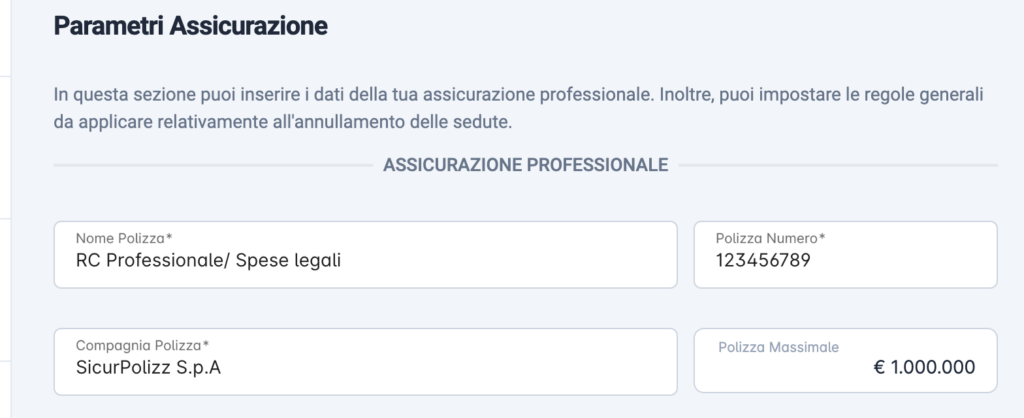
Task: Click the narrow left sidebar strip
Action: [x=5, y=209]
